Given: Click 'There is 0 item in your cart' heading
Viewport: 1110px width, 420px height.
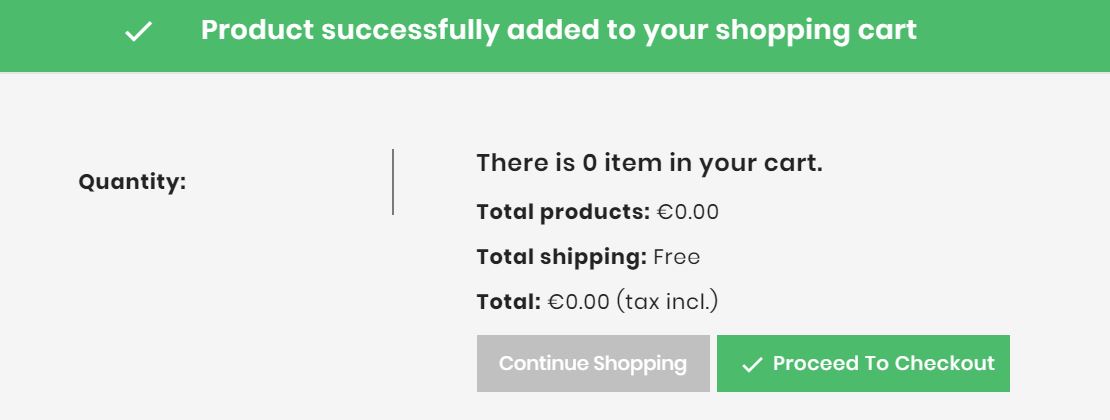Looking at the screenshot, I should (649, 164).
